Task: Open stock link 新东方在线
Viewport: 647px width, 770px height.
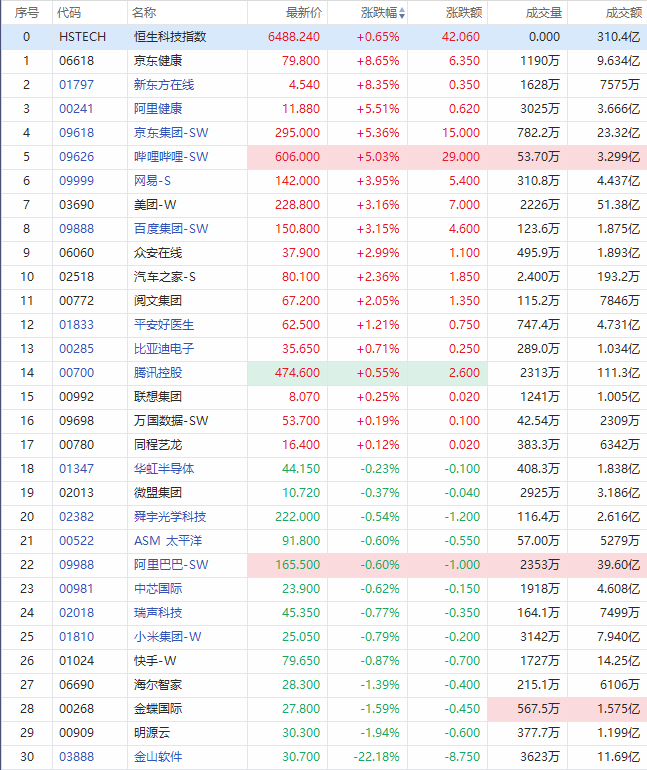Action: (164, 85)
